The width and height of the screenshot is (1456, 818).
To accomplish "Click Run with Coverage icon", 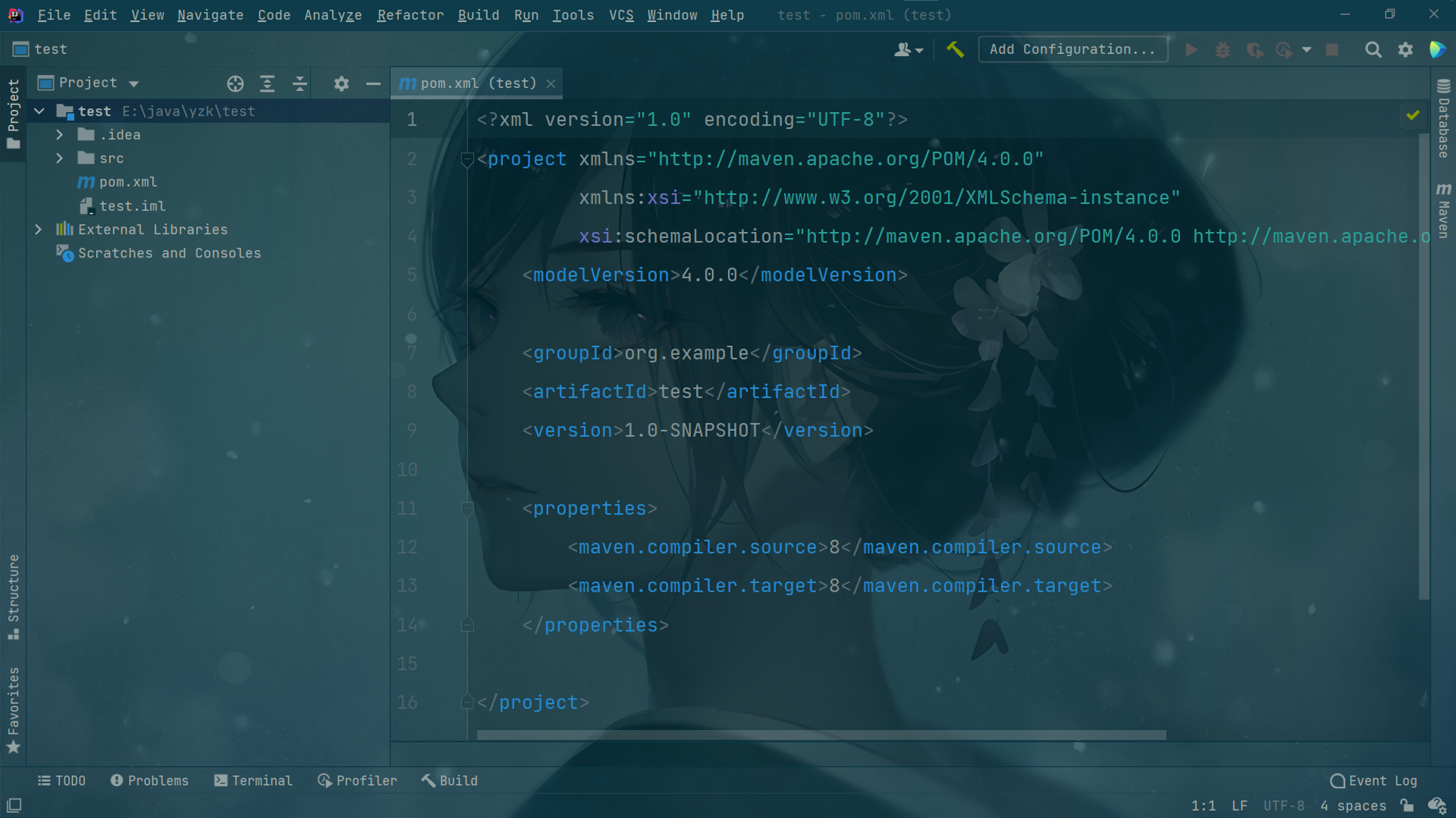I will [1254, 49].
